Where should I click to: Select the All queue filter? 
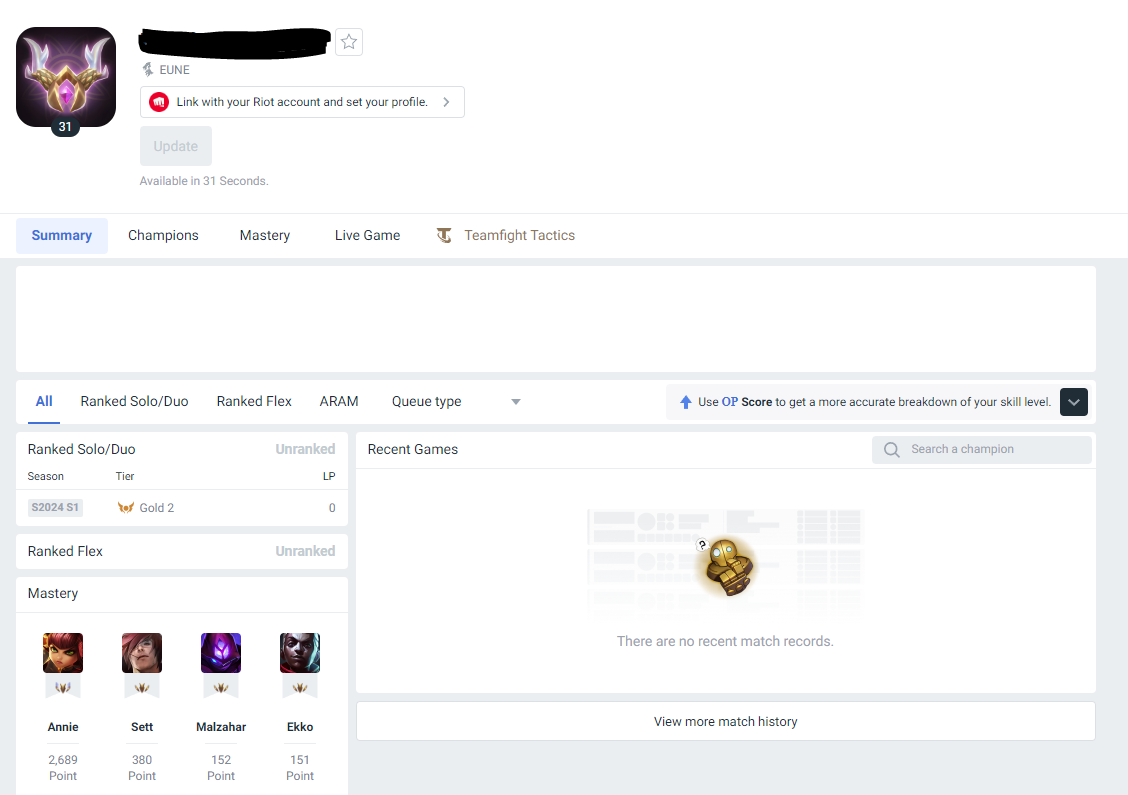(44, 401)
